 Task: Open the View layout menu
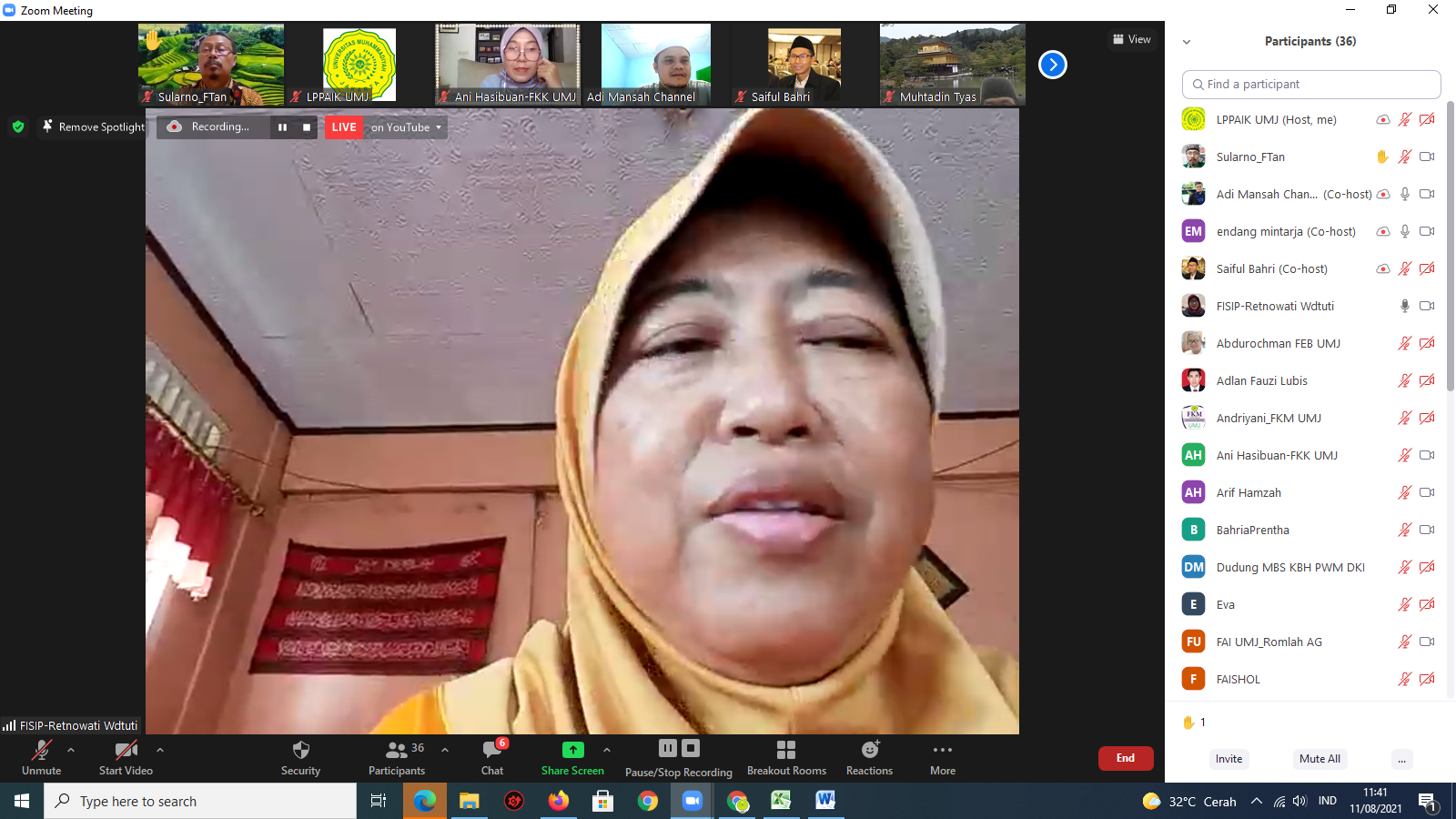point(1132,39)
